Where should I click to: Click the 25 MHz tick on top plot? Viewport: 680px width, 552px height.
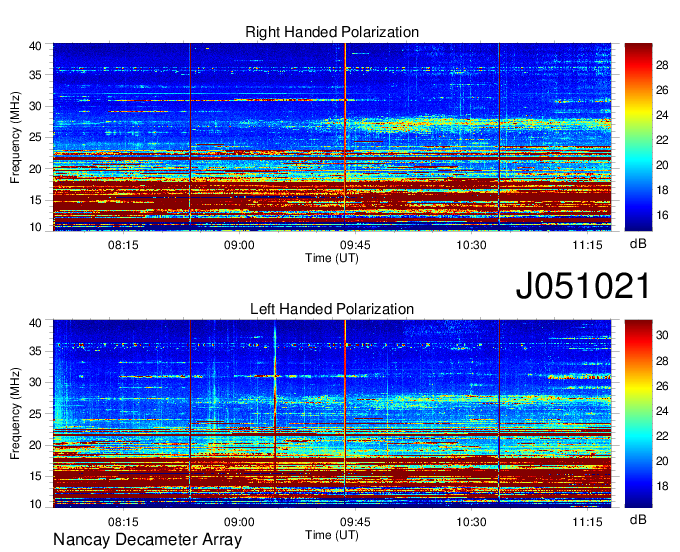coord(36,137)
